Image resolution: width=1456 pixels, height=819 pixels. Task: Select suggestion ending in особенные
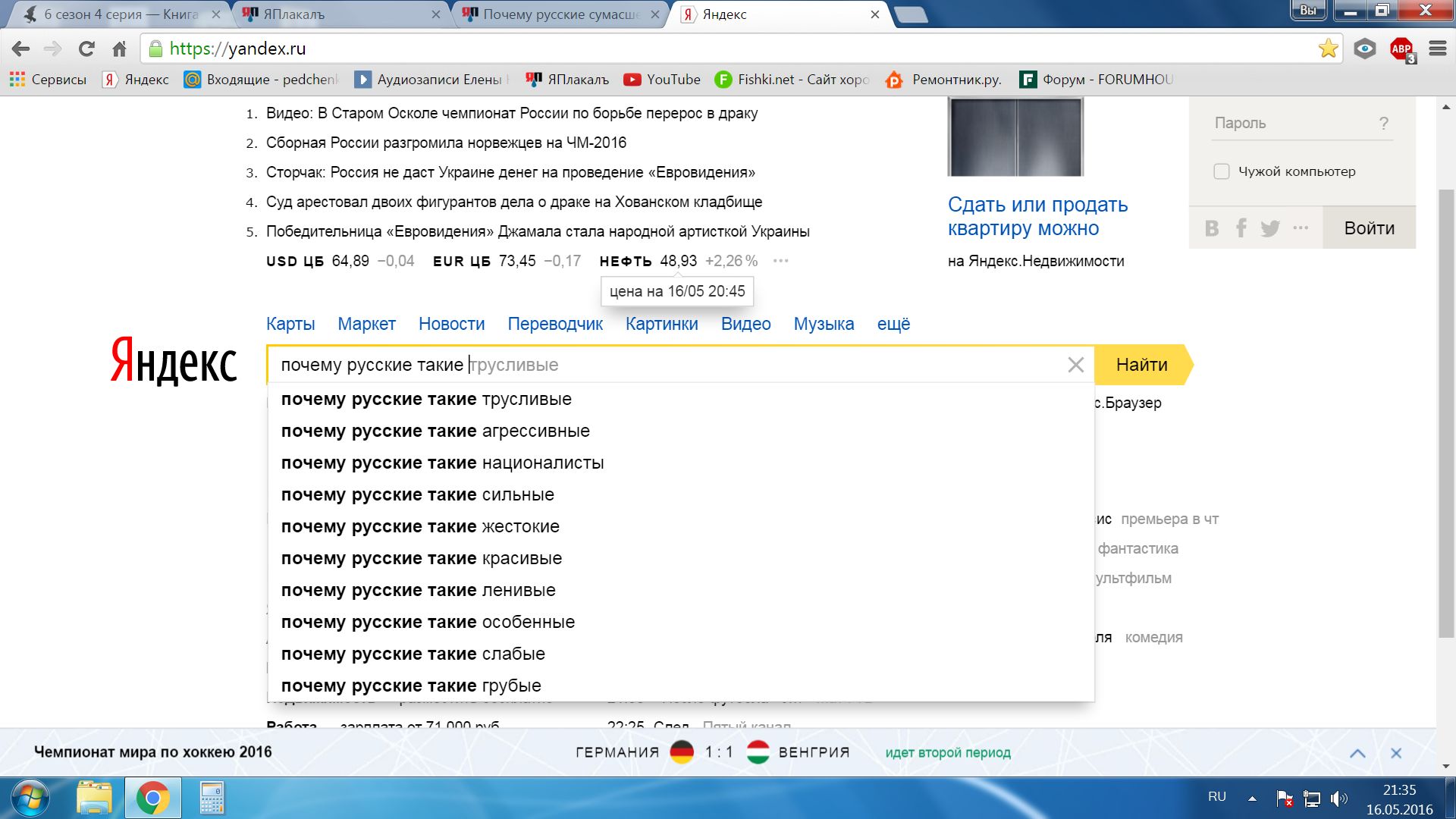click(681, 622)
